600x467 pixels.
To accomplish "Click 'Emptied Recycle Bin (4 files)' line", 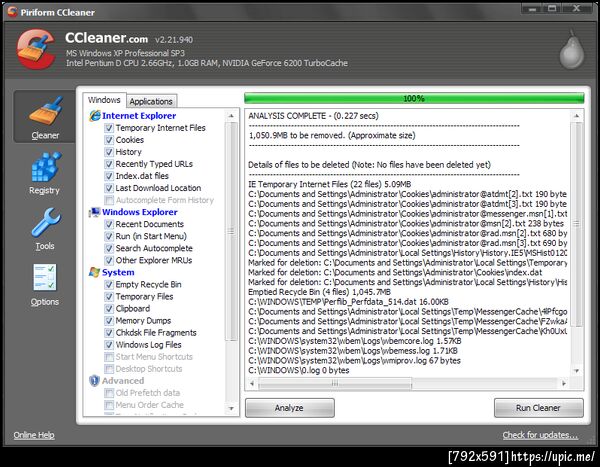I will (x=320, y=292).
